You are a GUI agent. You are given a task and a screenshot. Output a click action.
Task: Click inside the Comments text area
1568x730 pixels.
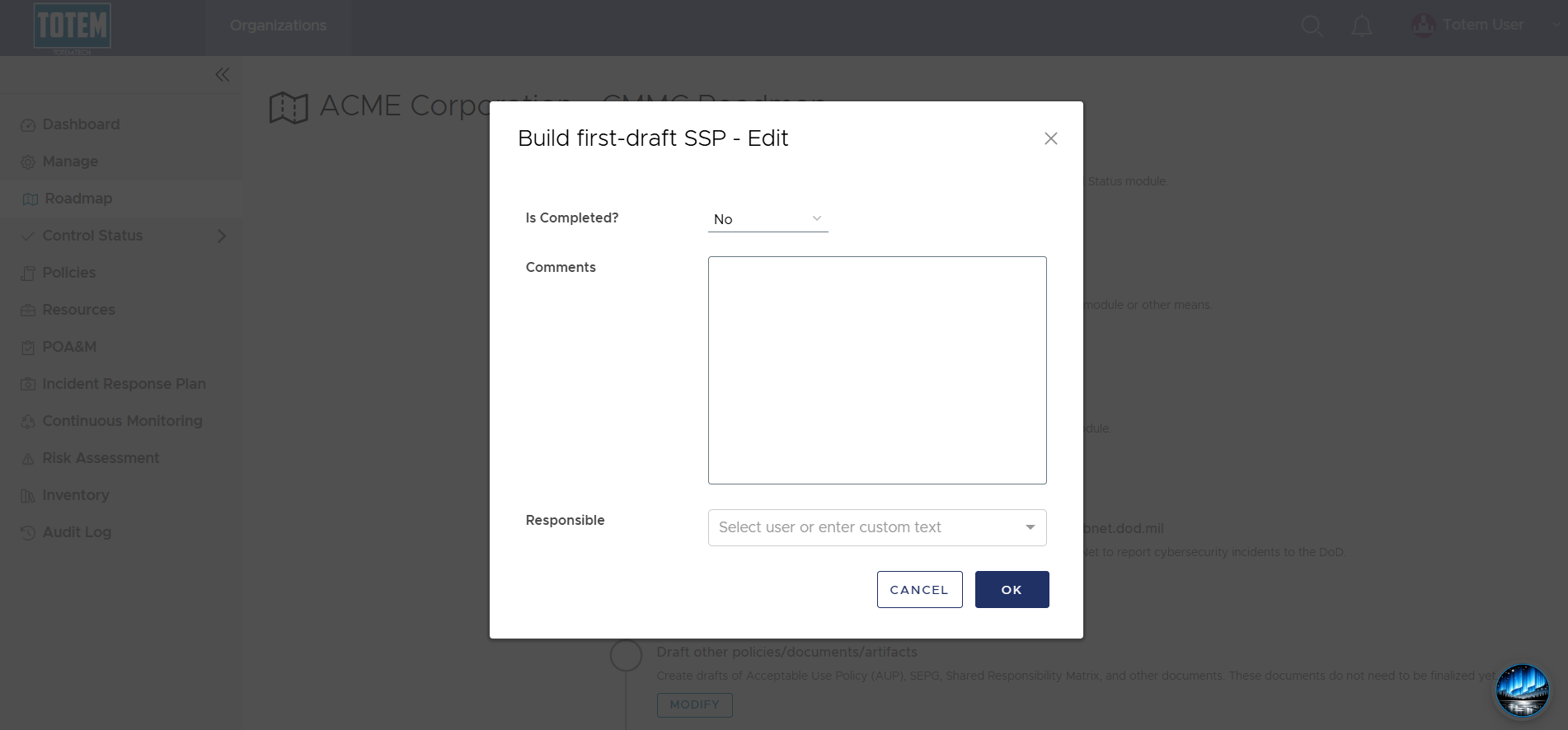877,370
